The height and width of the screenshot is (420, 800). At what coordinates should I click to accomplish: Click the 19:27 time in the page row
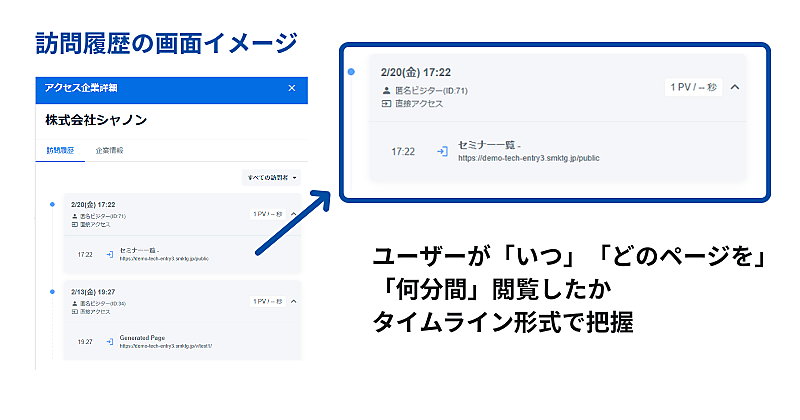point(85,342)
